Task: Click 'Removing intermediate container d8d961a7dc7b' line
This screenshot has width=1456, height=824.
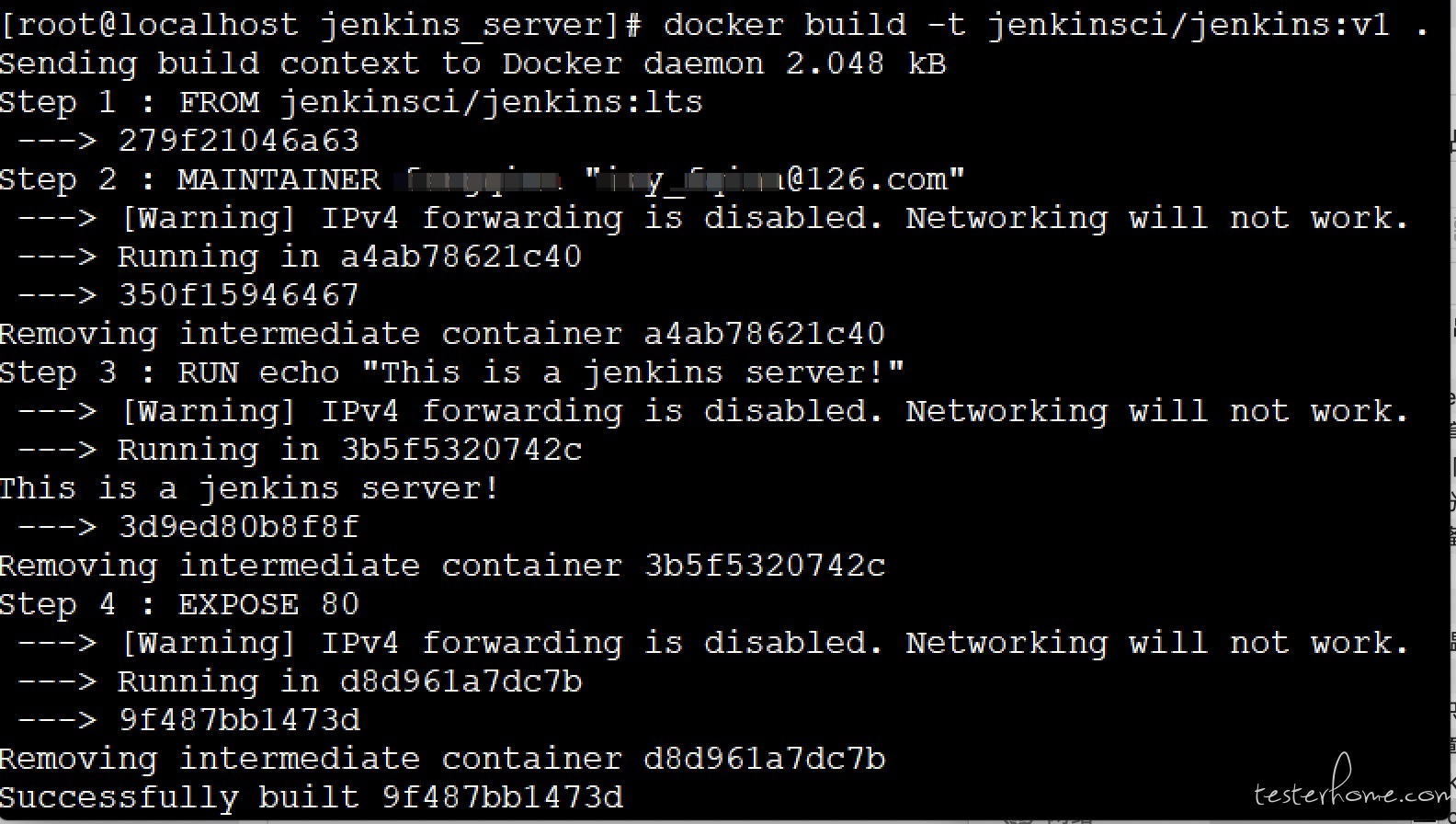Action: pos(442,759)
